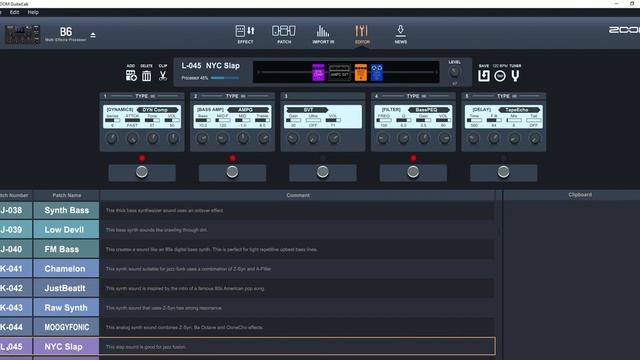Screen dimensions: 640x360
Task: Select the blue pedal in the signal chain
Action: coord(377,72)
